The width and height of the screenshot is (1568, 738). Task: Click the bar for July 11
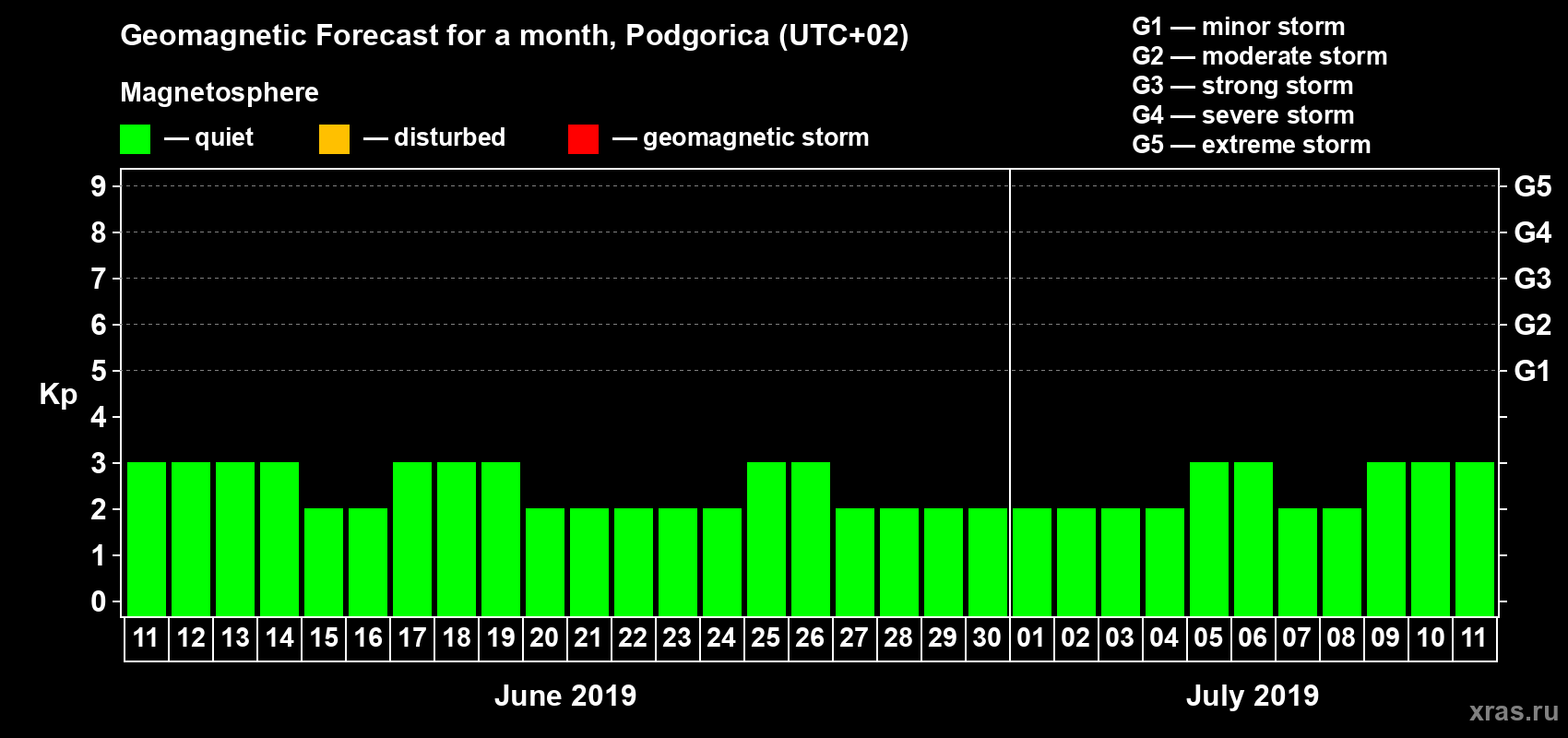point(1475,539)
